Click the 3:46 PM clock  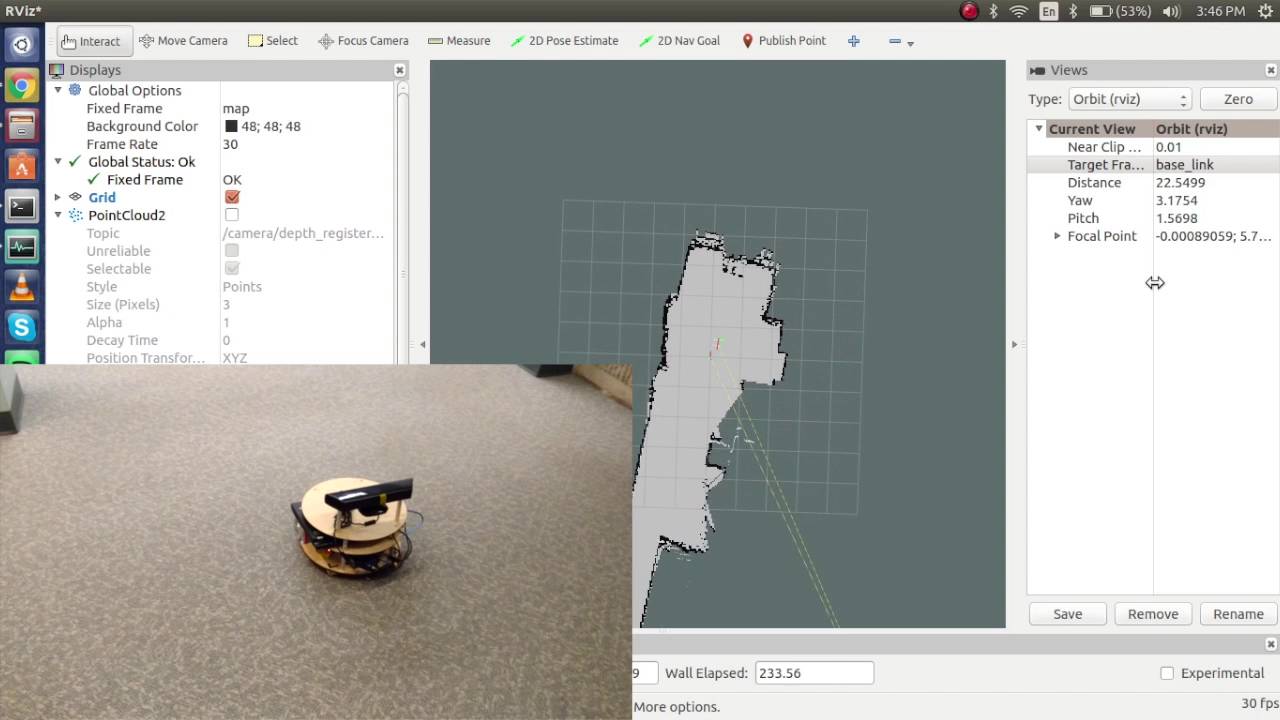click(1220, 11)
